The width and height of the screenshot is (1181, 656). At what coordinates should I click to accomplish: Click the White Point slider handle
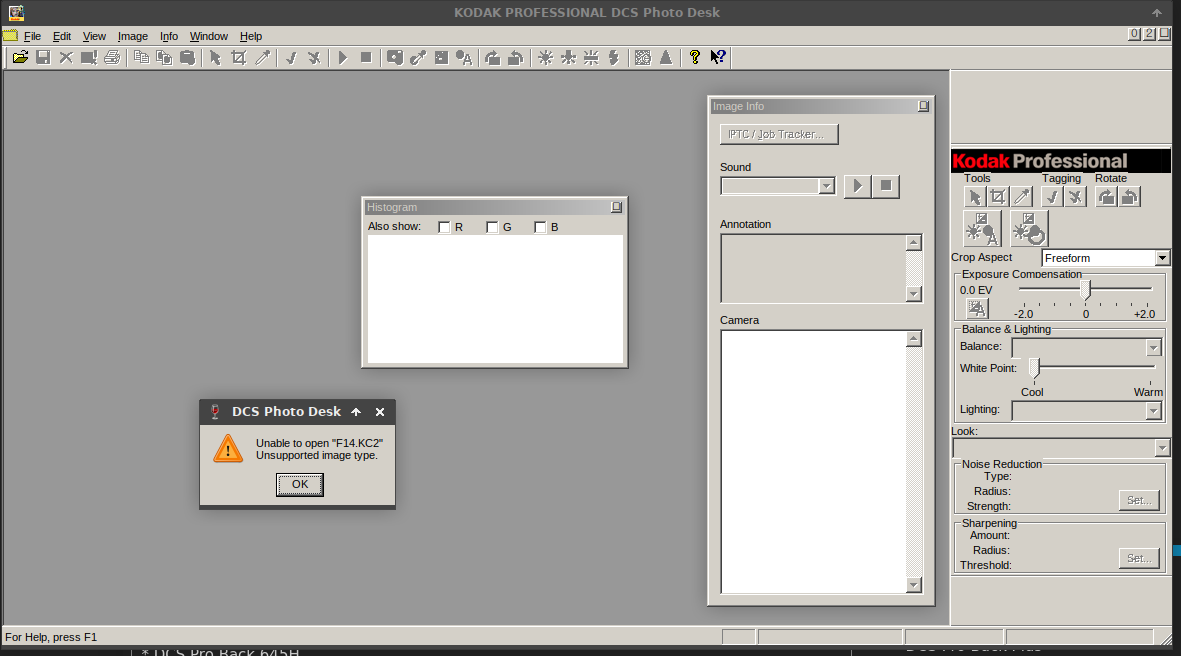click(1035, 368)
